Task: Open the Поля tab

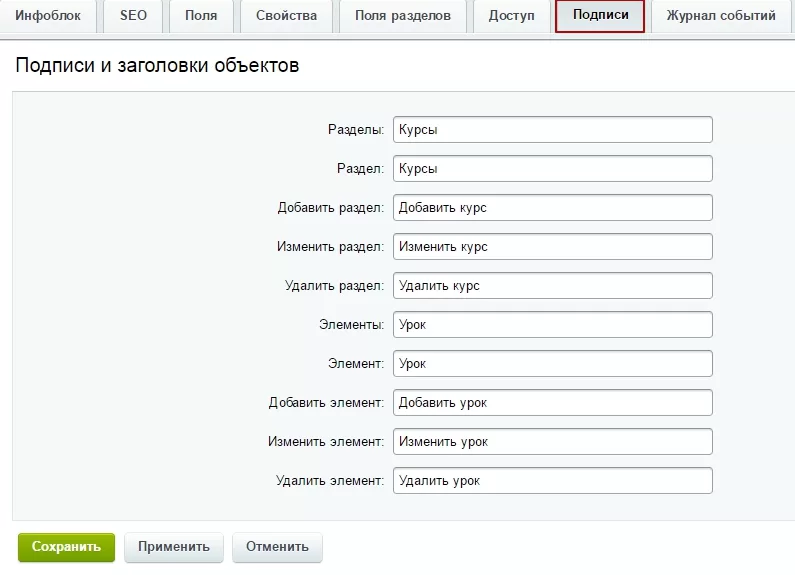Action: [x=201, y=16]
